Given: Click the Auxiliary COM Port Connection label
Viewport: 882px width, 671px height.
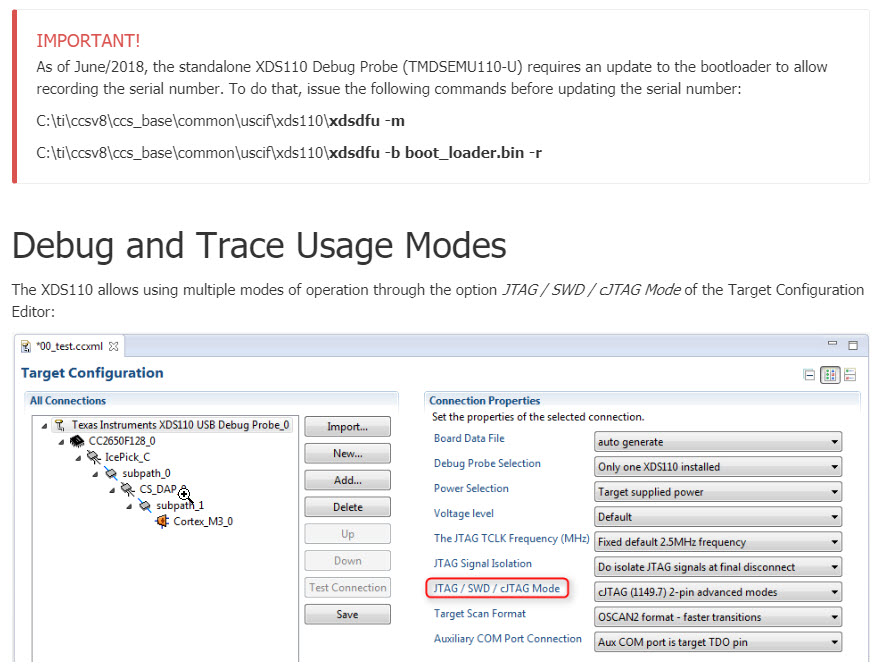Looking at the screenshot, I should tap(507, 638).
